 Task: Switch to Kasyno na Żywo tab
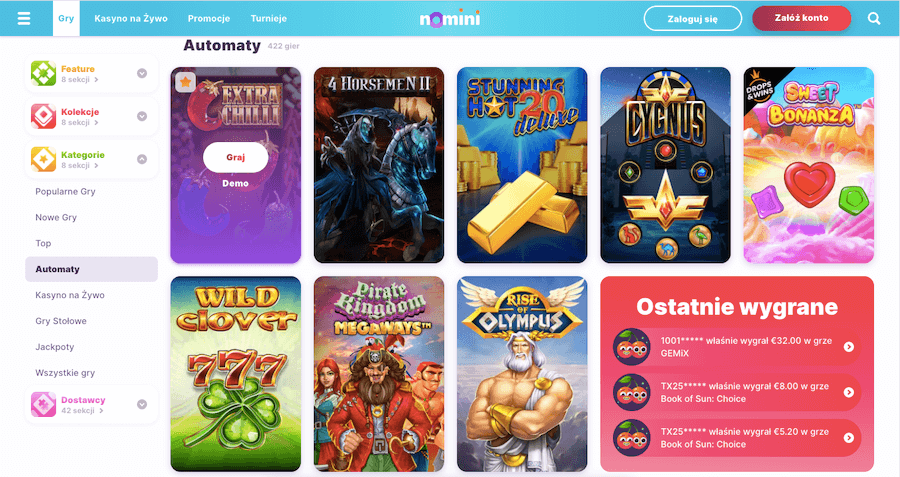[131, 18]
